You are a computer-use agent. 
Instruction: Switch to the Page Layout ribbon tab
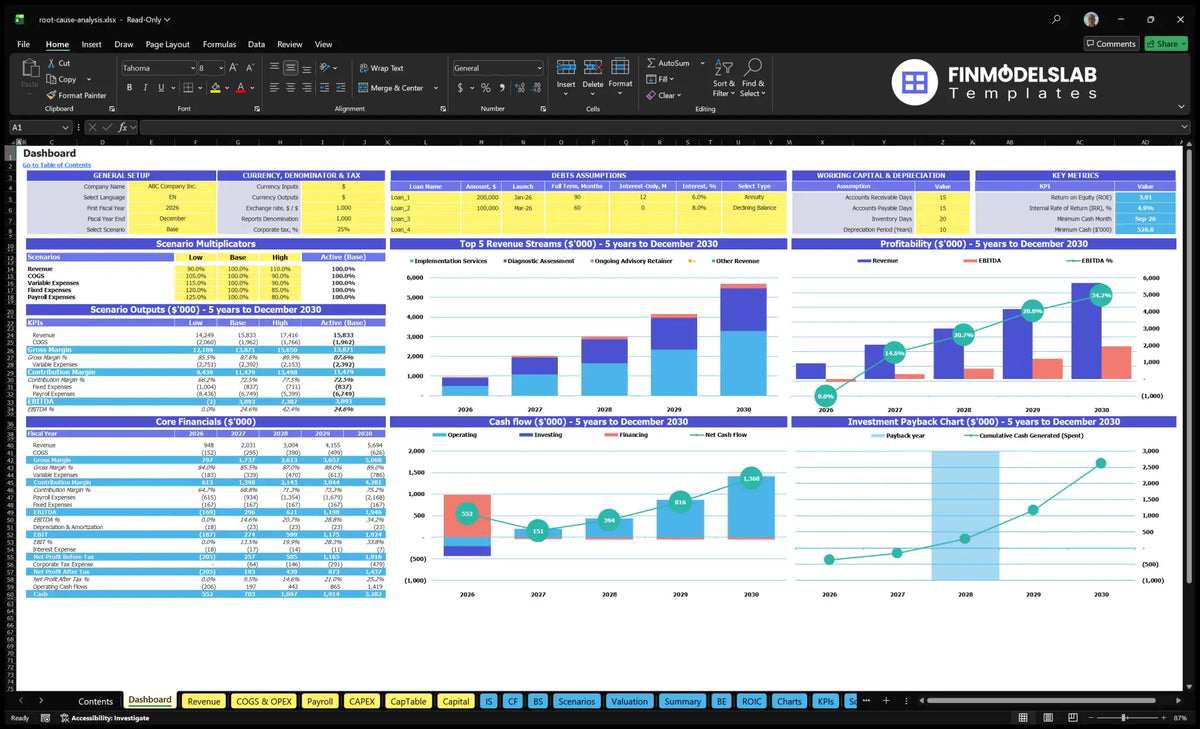(x=167, y=44)
